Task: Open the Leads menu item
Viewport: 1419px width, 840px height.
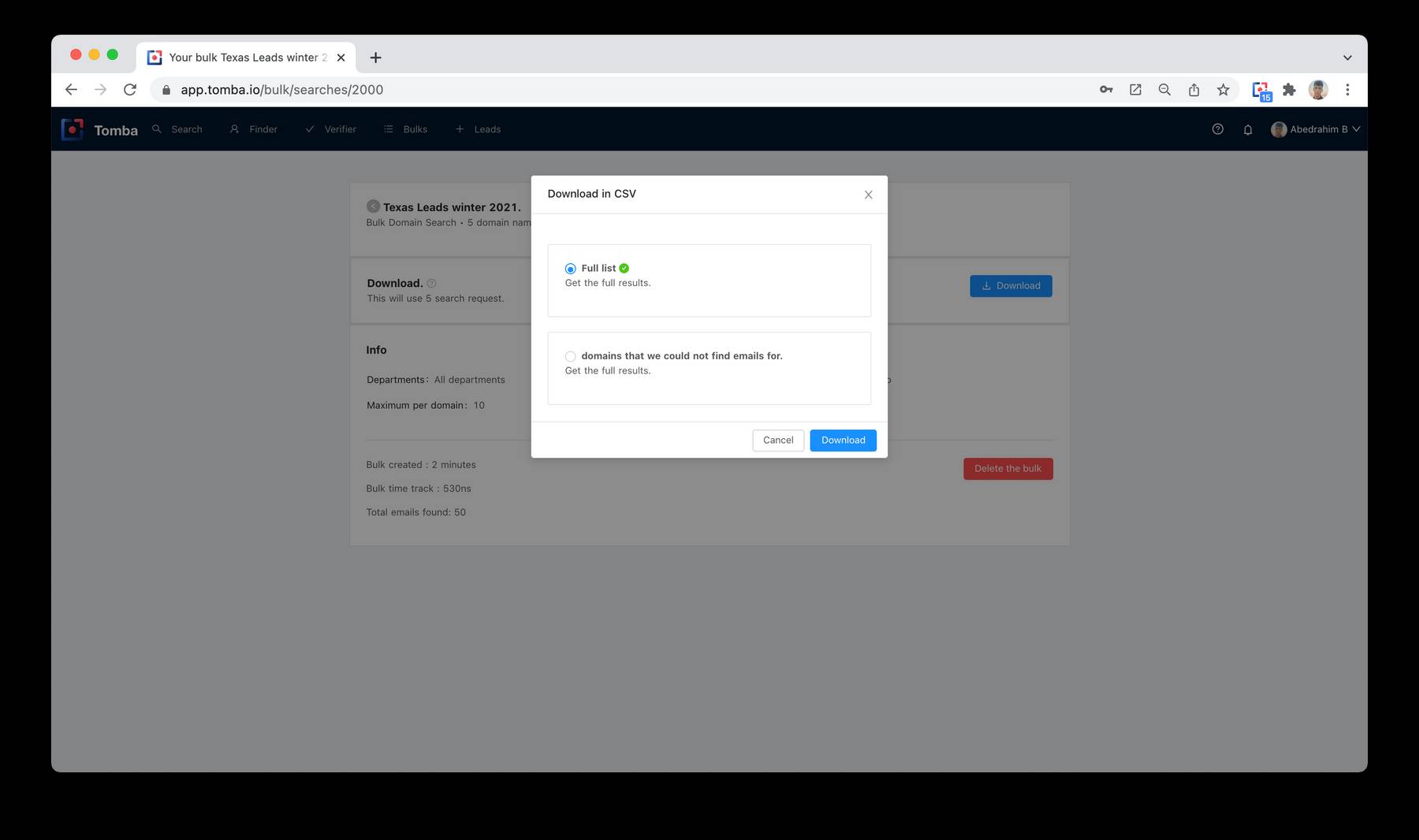Action: point(478,129)
